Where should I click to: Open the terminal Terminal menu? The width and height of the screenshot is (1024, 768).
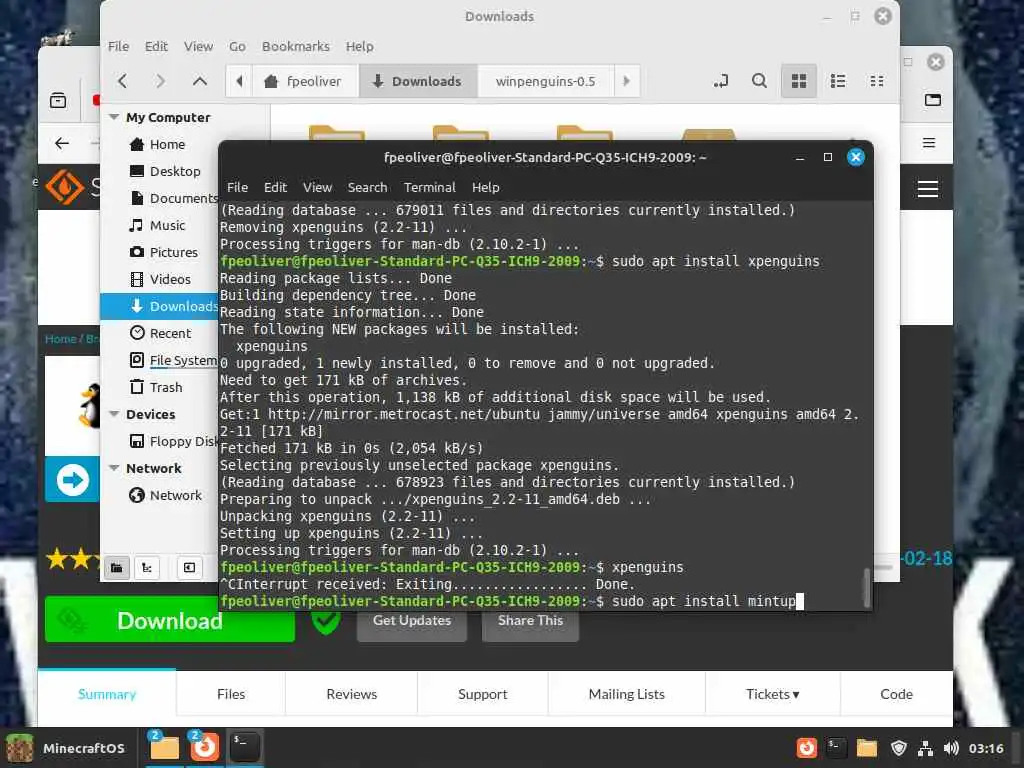click(430, 187)
